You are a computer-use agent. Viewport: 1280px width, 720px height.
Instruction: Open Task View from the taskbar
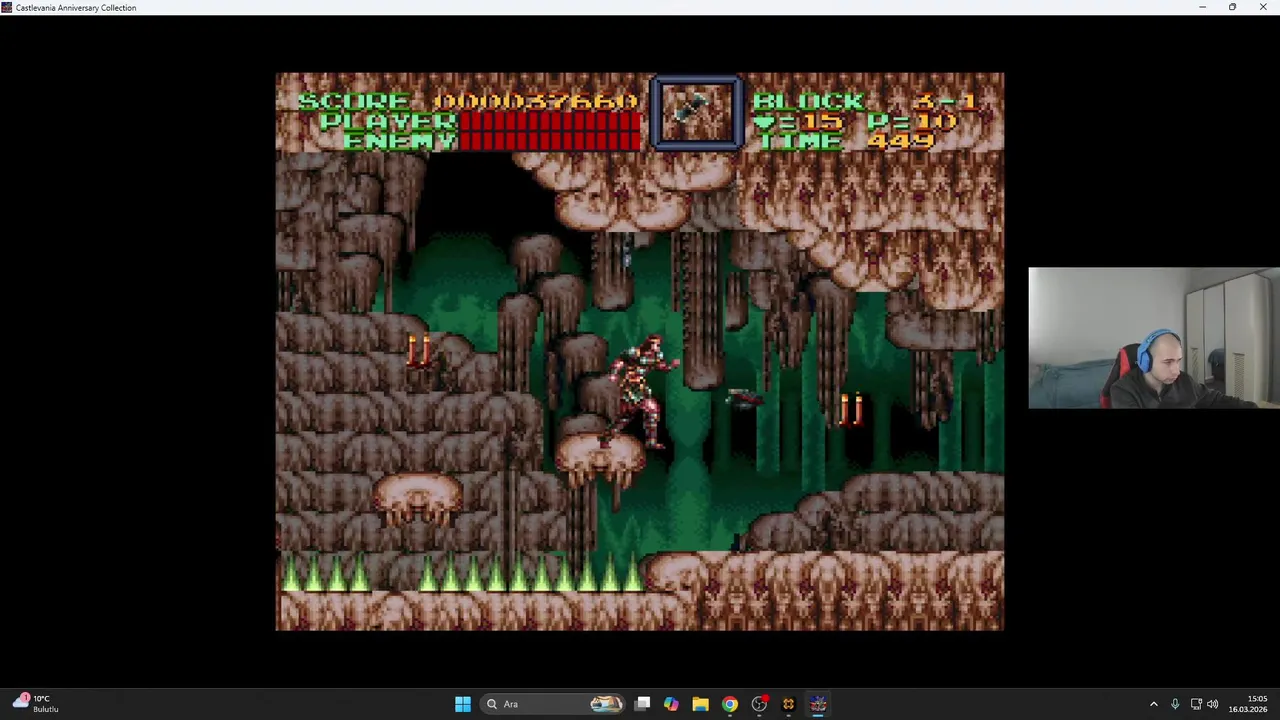click(x=643, y=704)
